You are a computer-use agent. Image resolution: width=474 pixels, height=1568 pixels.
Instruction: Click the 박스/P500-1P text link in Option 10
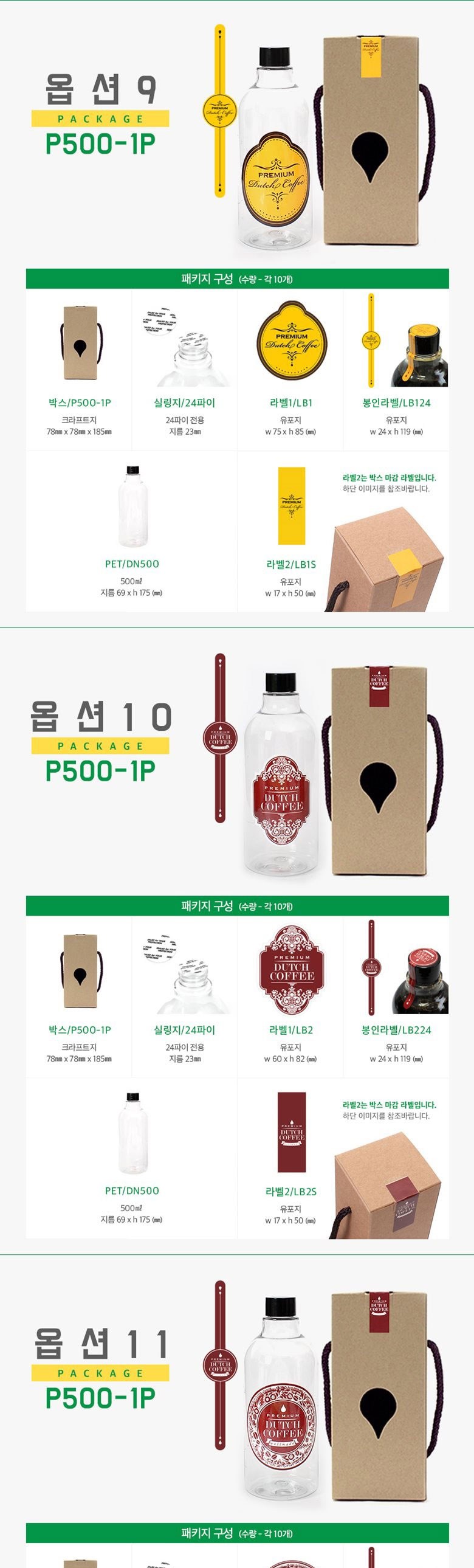point(80,1030)
